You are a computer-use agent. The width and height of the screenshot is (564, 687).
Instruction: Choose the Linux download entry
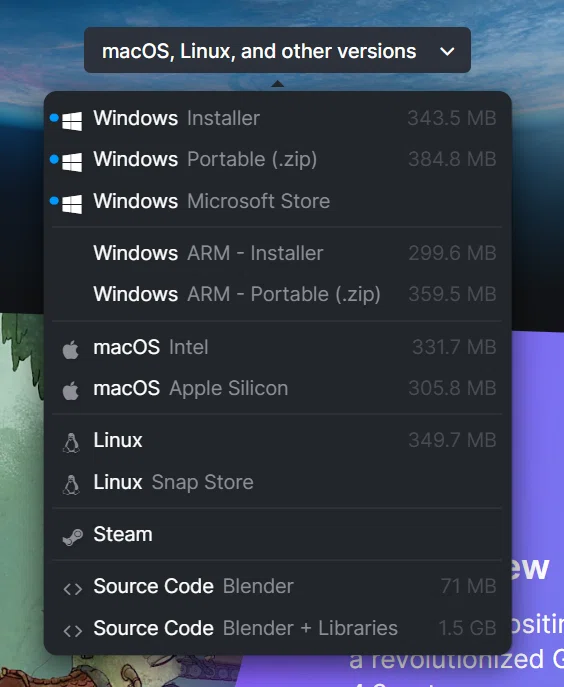point(277,440)
